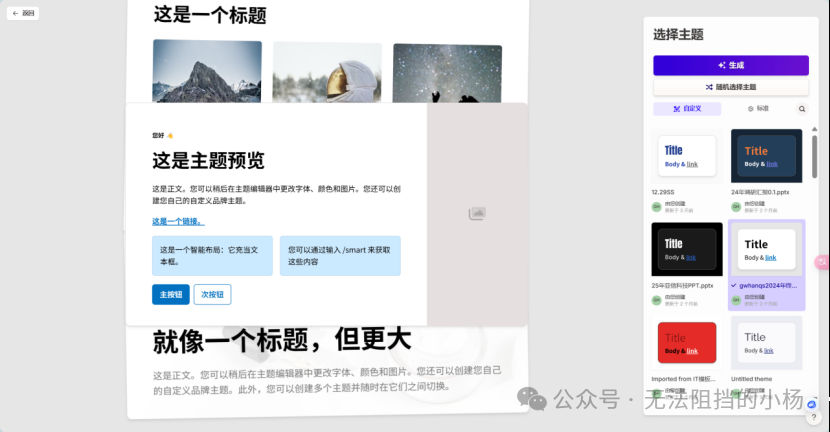Switch to the 标准 standard tab
Image resolution: width=830 pixels, height=432 pixels.
coord(758,109)
